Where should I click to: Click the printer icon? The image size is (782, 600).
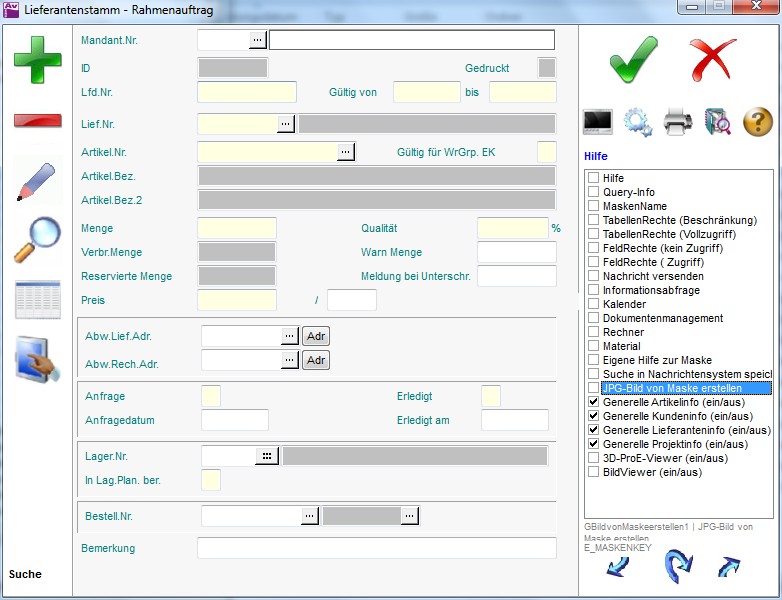point(678,122)
